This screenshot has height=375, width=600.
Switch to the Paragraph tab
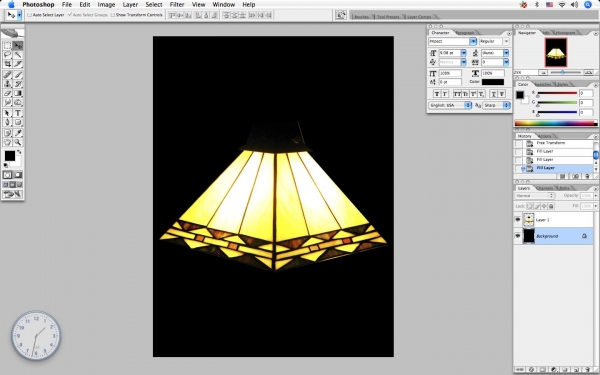click(x=465, y=33)
